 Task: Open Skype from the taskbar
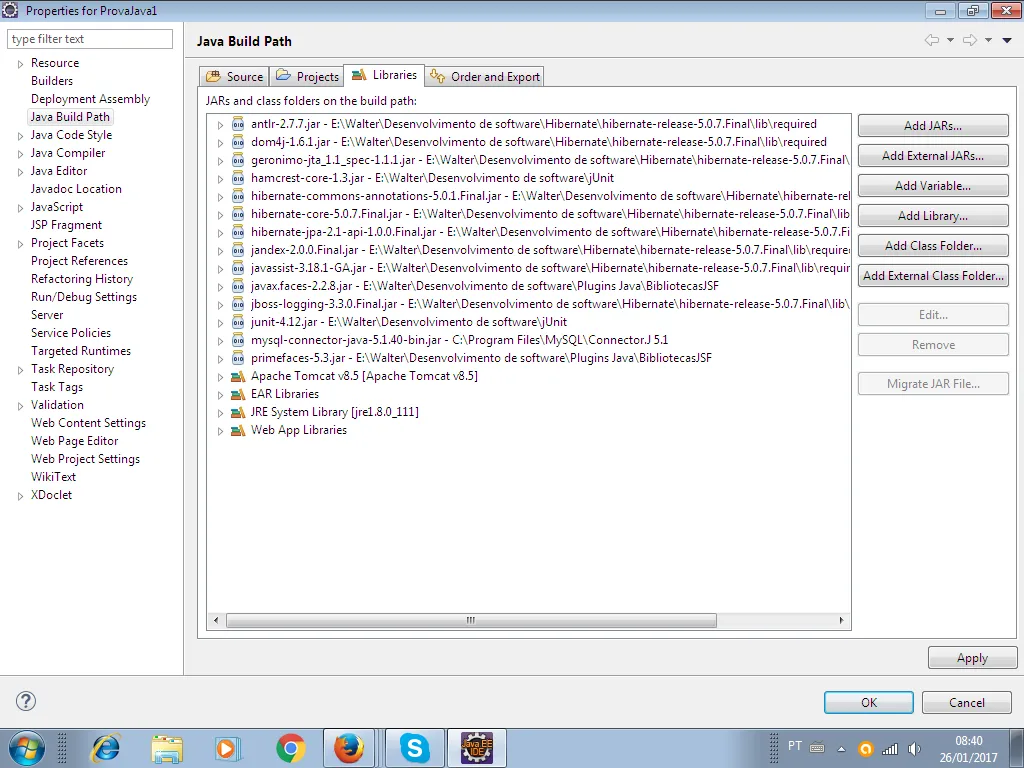(415, 748)
